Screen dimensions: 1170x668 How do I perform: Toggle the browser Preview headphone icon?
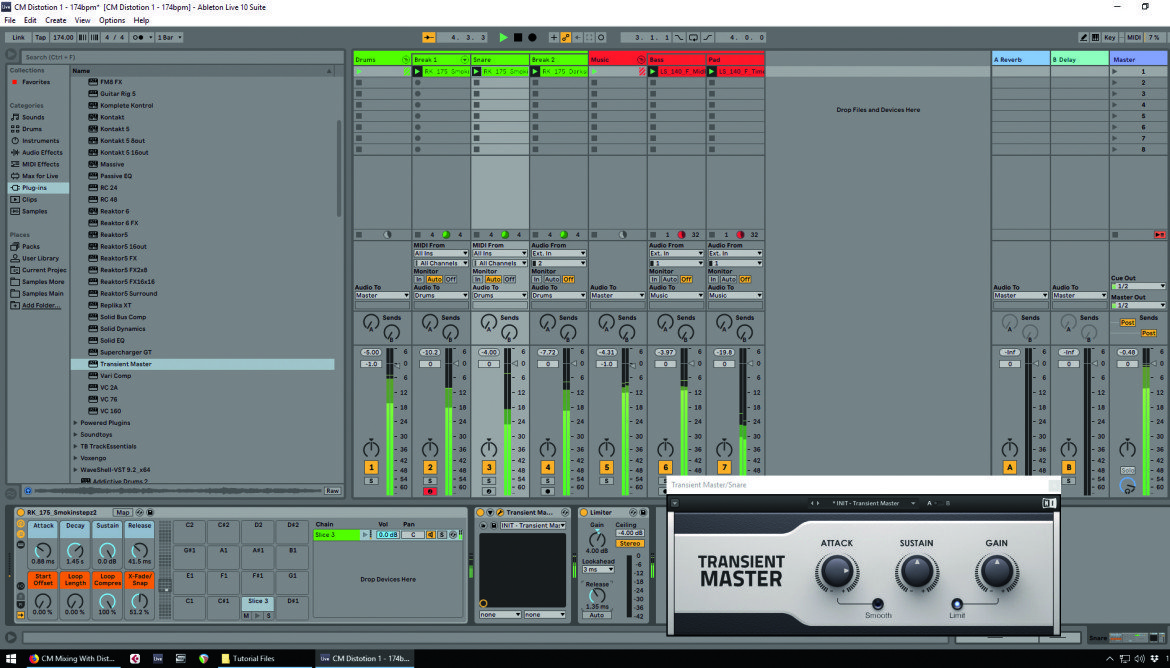28,490
